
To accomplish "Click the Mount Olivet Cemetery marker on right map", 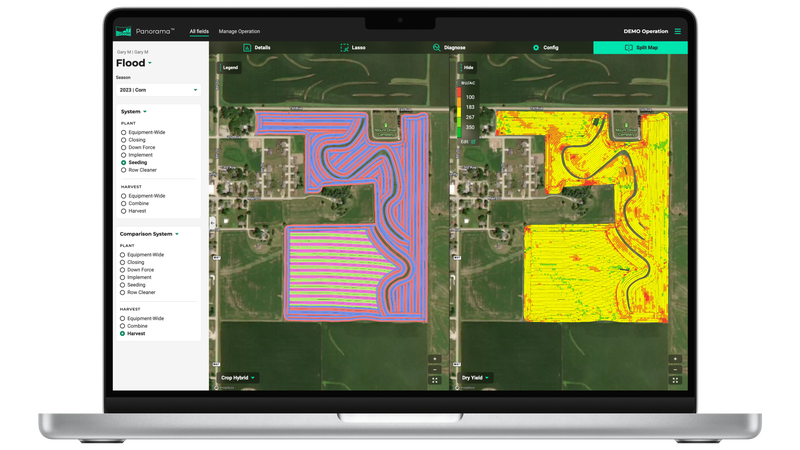I will click(626, 125).
